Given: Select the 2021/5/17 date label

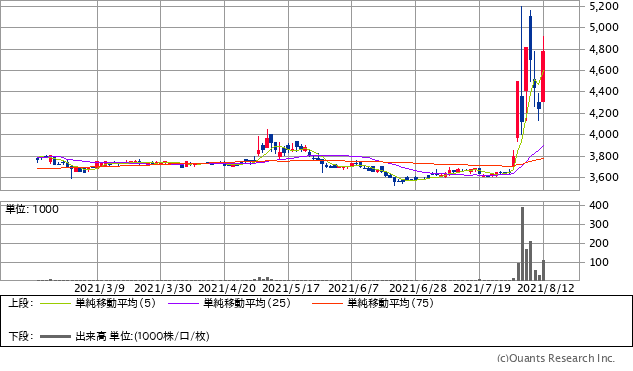Looking at the screenshot, I should point(291,288).
